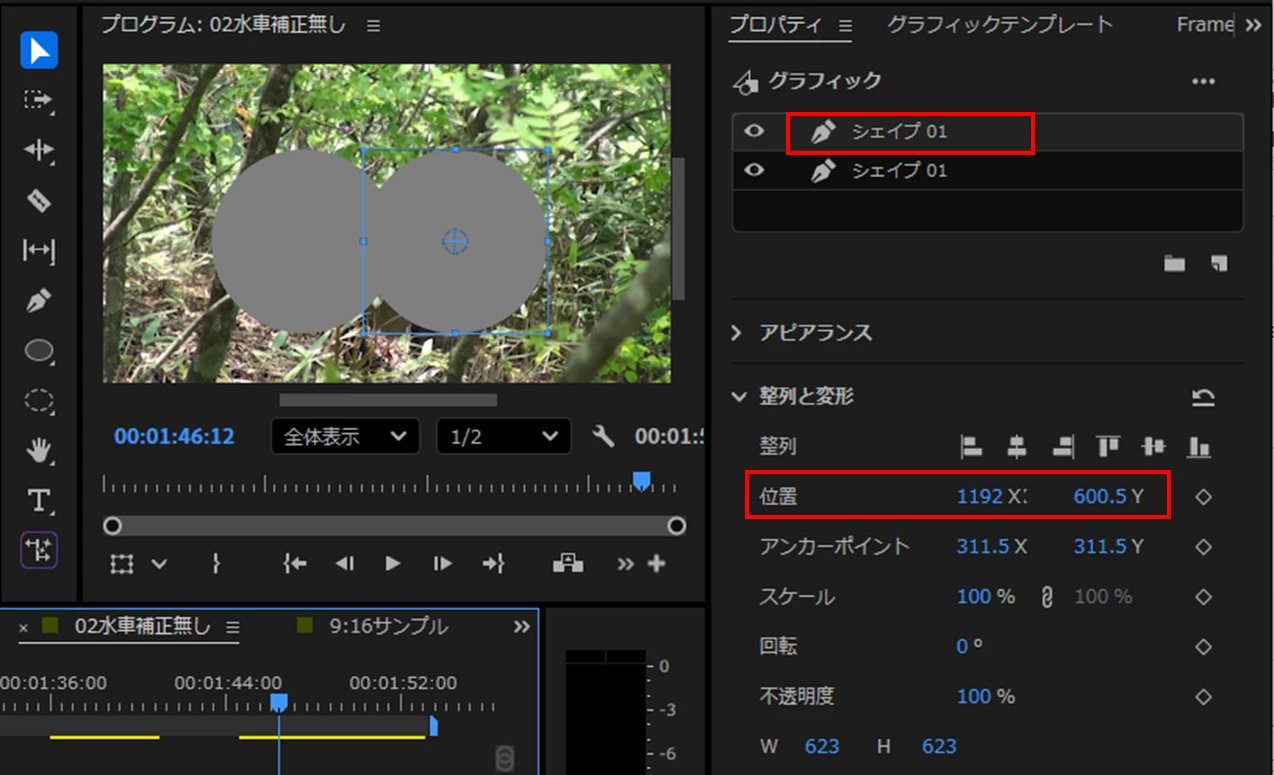
Task: Toggle アンカーポイント keyframe animation
Action: coord(1204,547)
